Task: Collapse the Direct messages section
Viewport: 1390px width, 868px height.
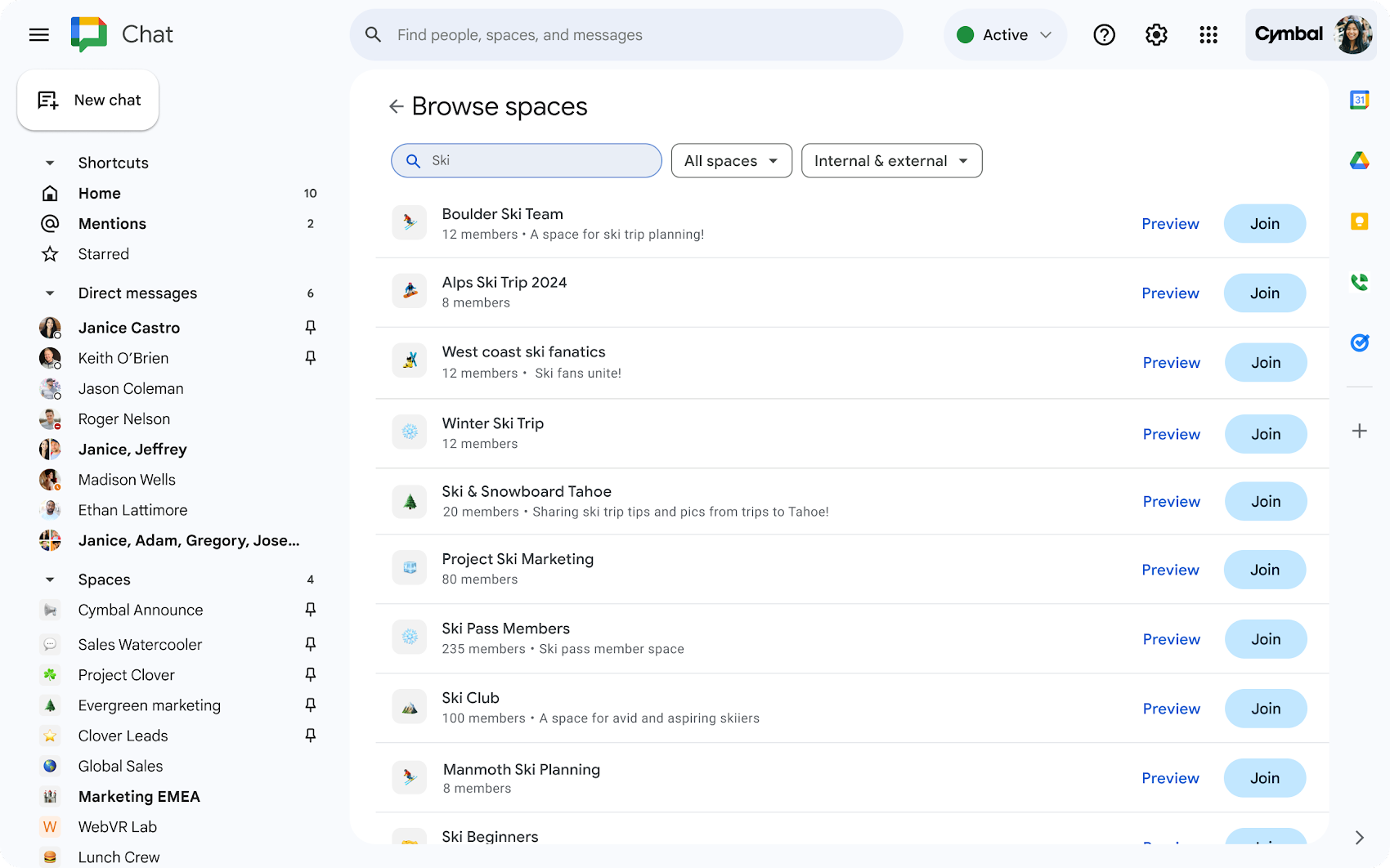Action: (x=50, y=293)
